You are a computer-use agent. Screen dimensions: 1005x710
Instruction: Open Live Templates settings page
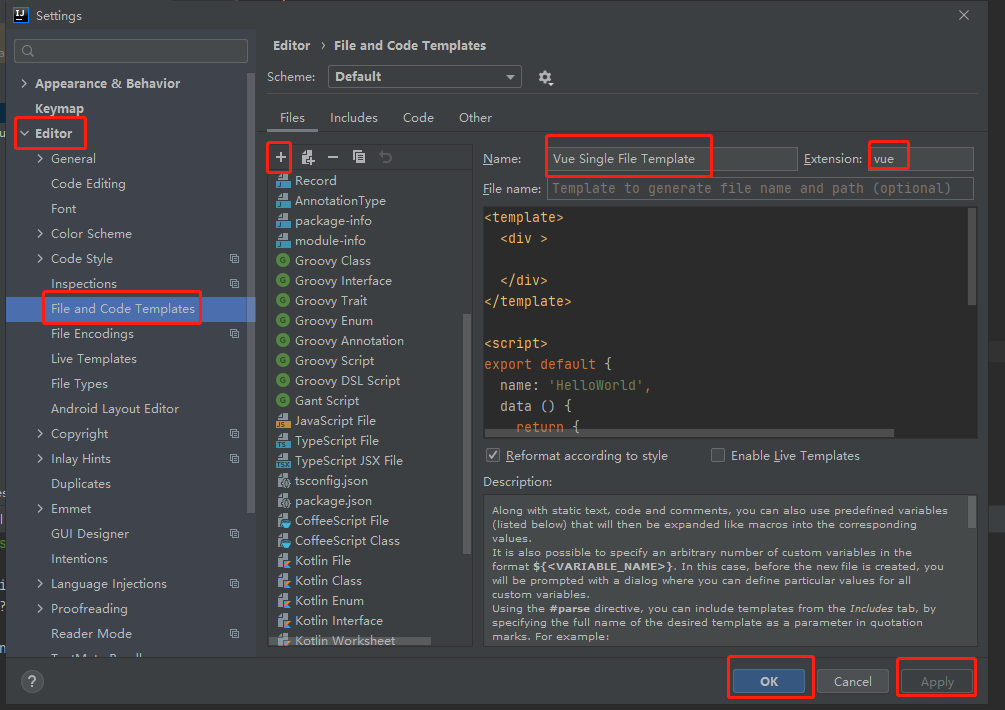tap(94, 358)
